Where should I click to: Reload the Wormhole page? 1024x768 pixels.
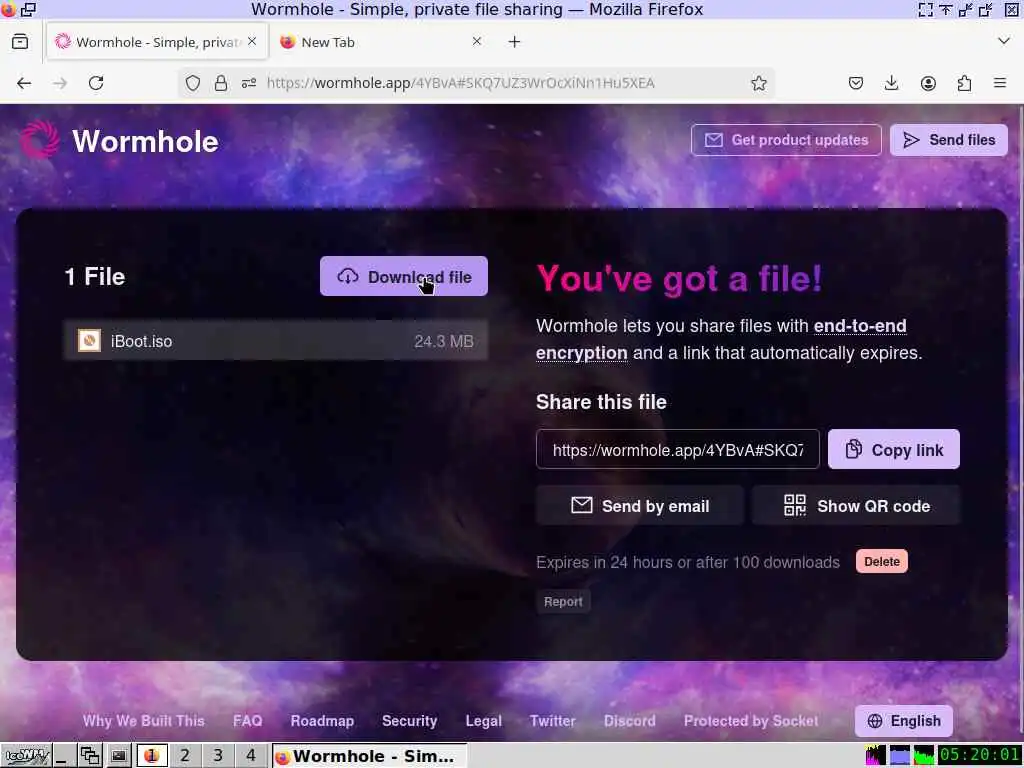(x=96, y=83)
